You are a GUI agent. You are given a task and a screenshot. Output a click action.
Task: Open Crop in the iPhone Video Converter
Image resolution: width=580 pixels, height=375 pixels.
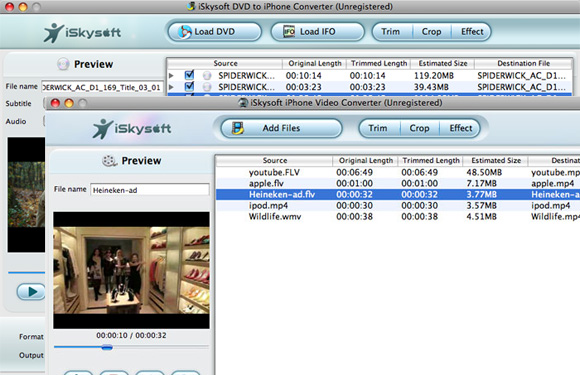[x=419, y=128]
